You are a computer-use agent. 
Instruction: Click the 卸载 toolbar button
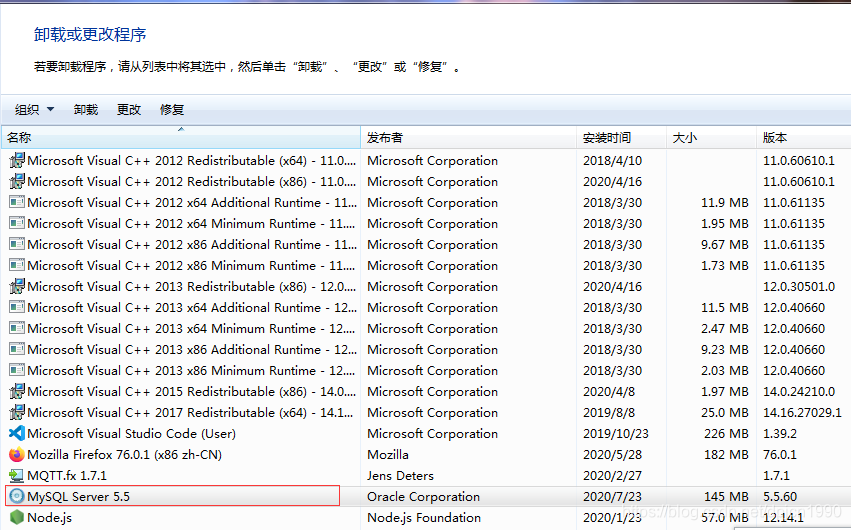(86, 110)
